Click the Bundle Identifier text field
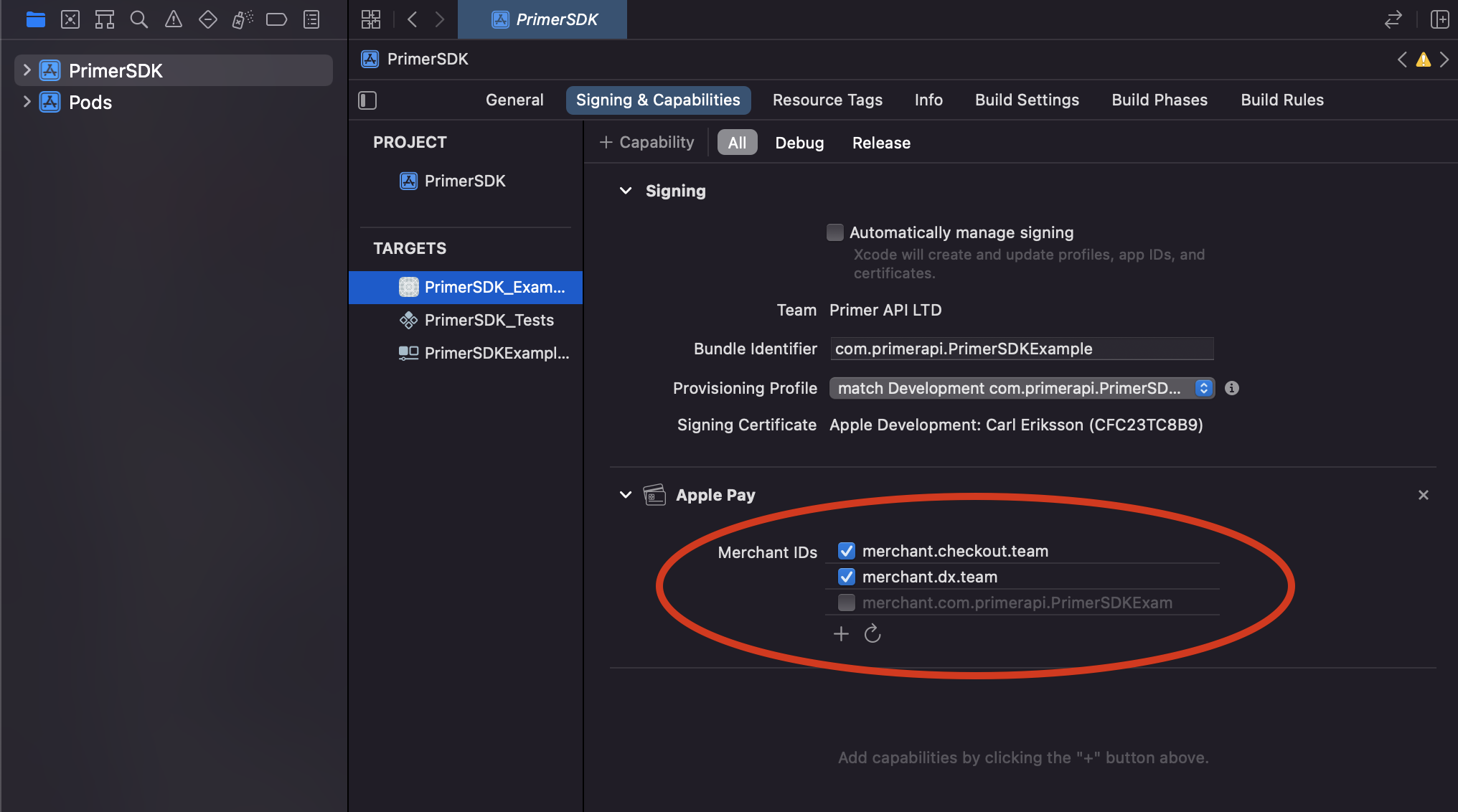Screen dimensions: 1458x812 (x=1022, y=349)
